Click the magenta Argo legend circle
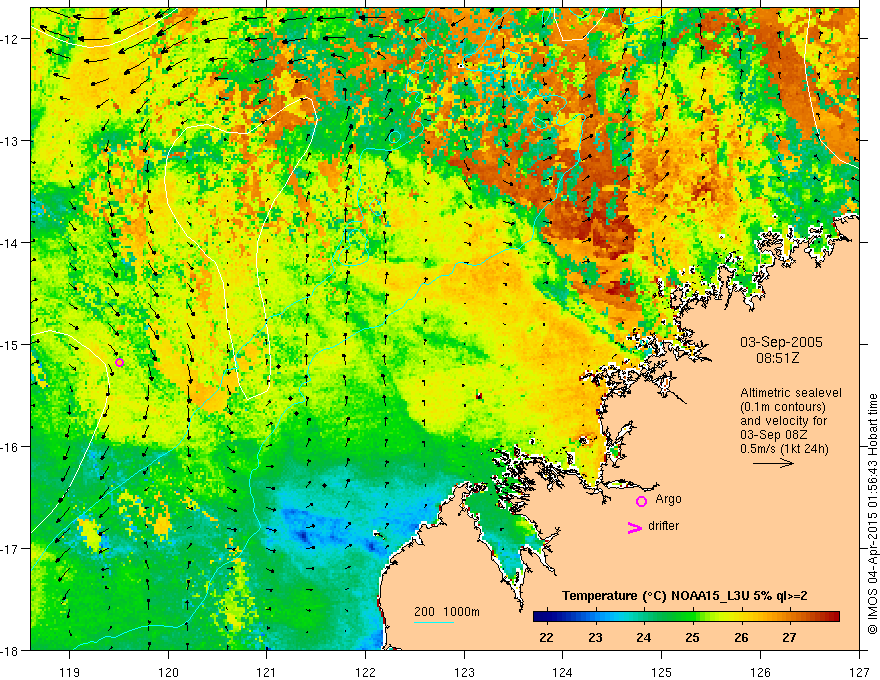This screenshot has width=880, height=680. click(x=641, y=502)
